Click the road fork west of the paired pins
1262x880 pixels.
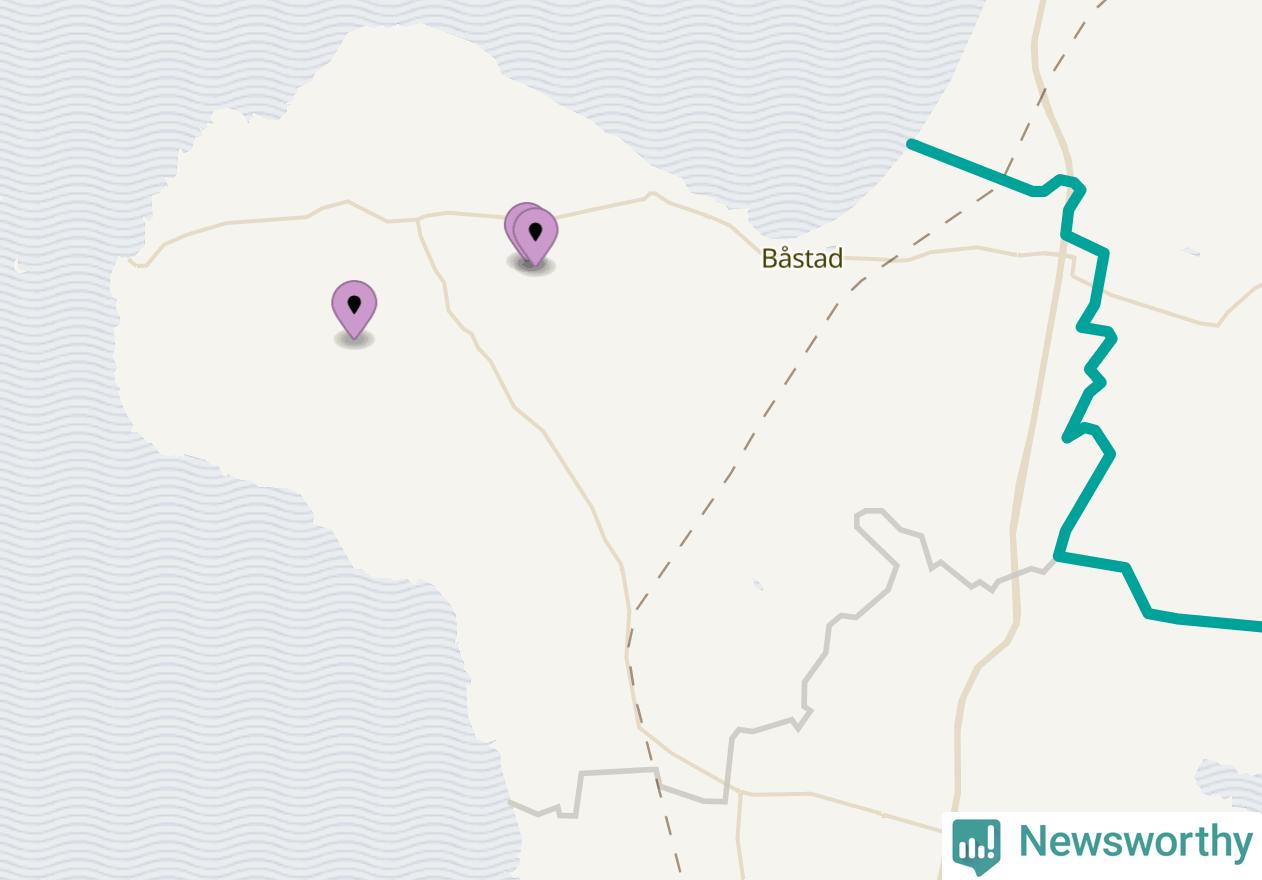[x=418, y=219]
